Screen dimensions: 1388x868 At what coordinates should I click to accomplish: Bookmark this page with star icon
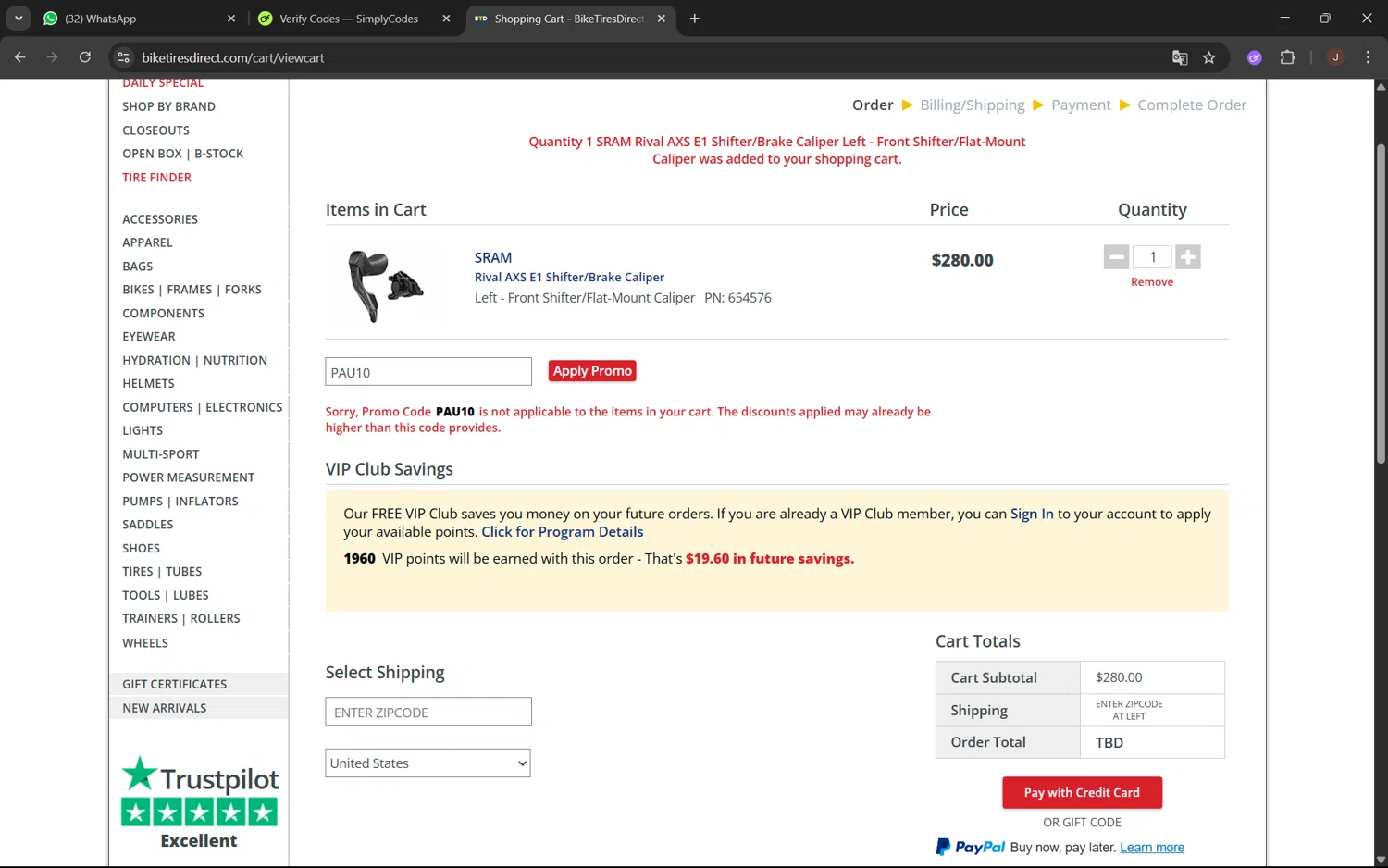(1208, 57)
